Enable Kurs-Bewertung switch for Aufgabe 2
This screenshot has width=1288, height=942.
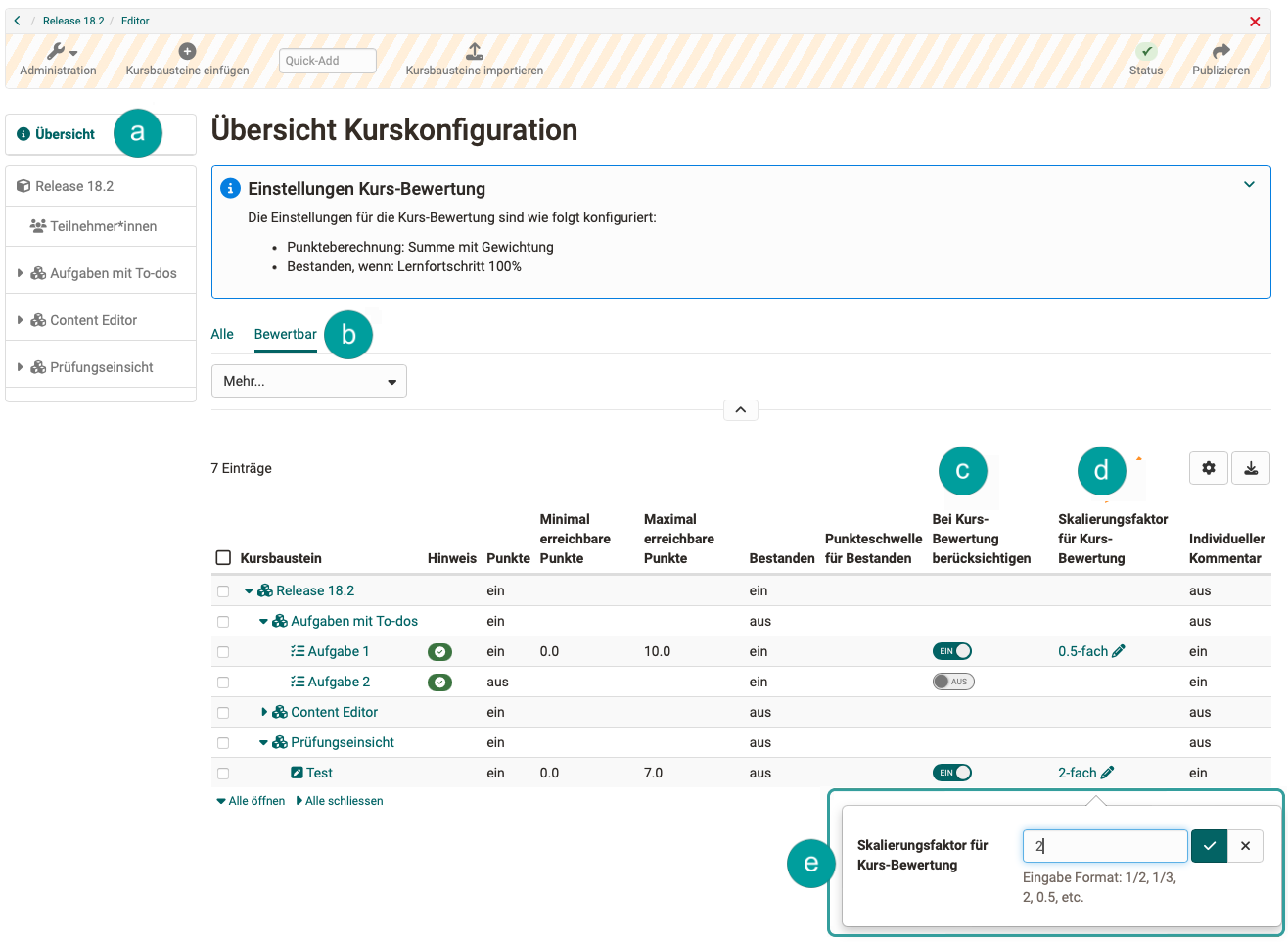coord(952,682)
